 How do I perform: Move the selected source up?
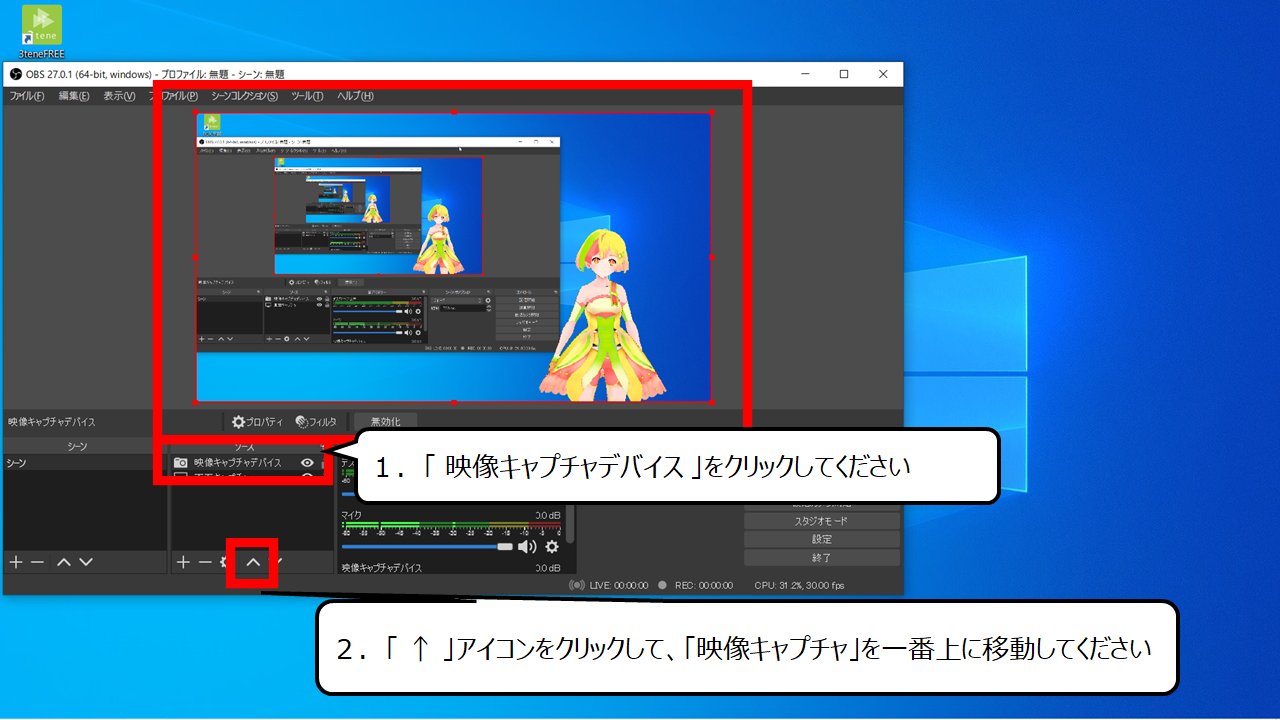tap(253, 563)
